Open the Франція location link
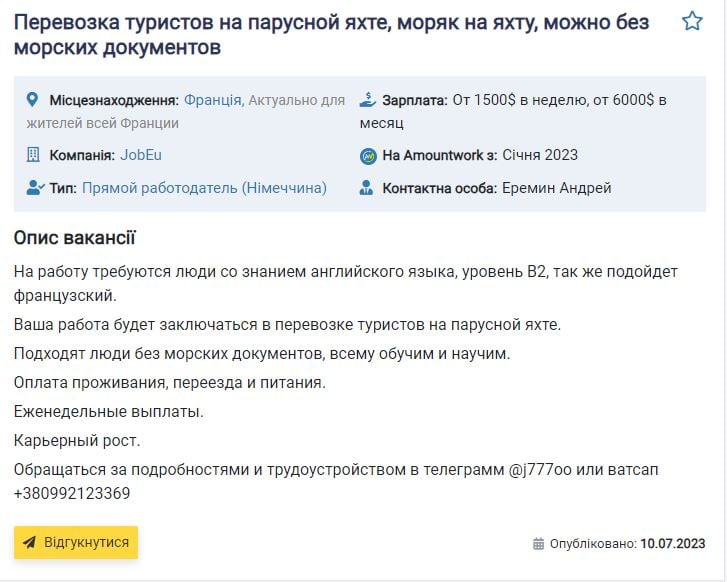 [x=212, y=100]
